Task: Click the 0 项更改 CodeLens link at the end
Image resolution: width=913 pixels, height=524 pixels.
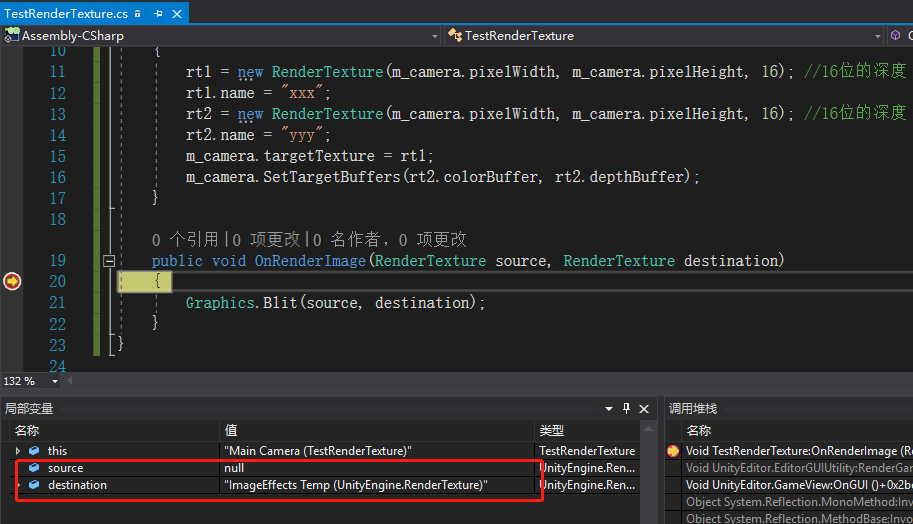Action: [x=433, y=239]
